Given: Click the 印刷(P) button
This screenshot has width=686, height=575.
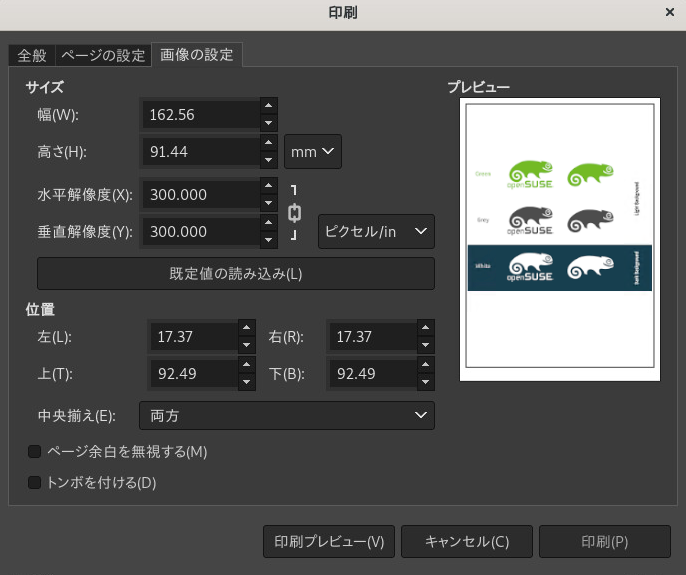Looking at the screenshot, I should (x=605, y=542).
